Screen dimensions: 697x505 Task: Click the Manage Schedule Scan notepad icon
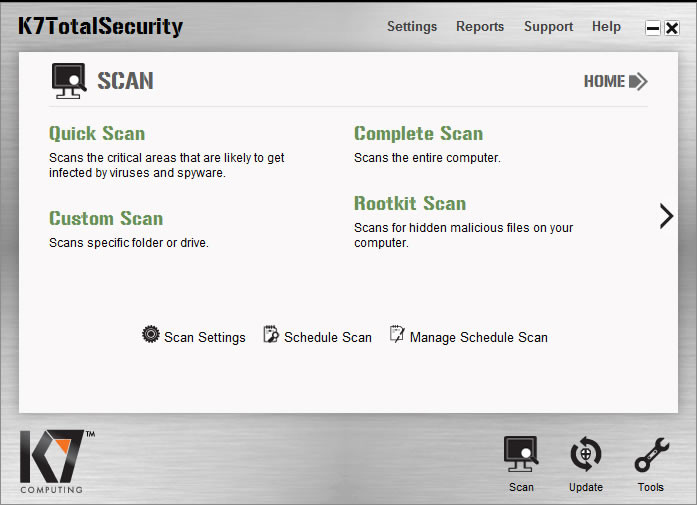tap(397, 334)
